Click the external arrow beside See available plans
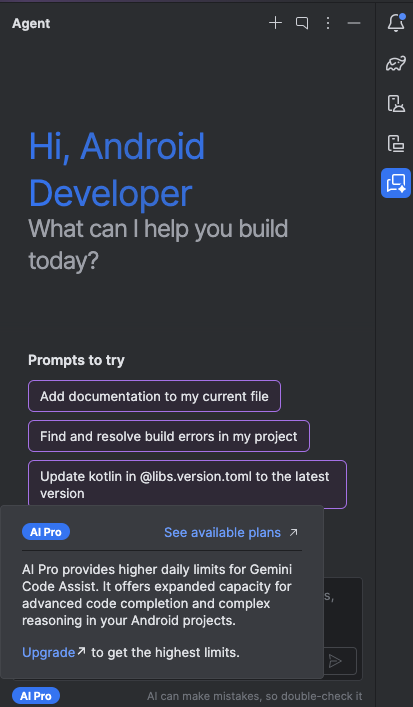 click(294, 533)
